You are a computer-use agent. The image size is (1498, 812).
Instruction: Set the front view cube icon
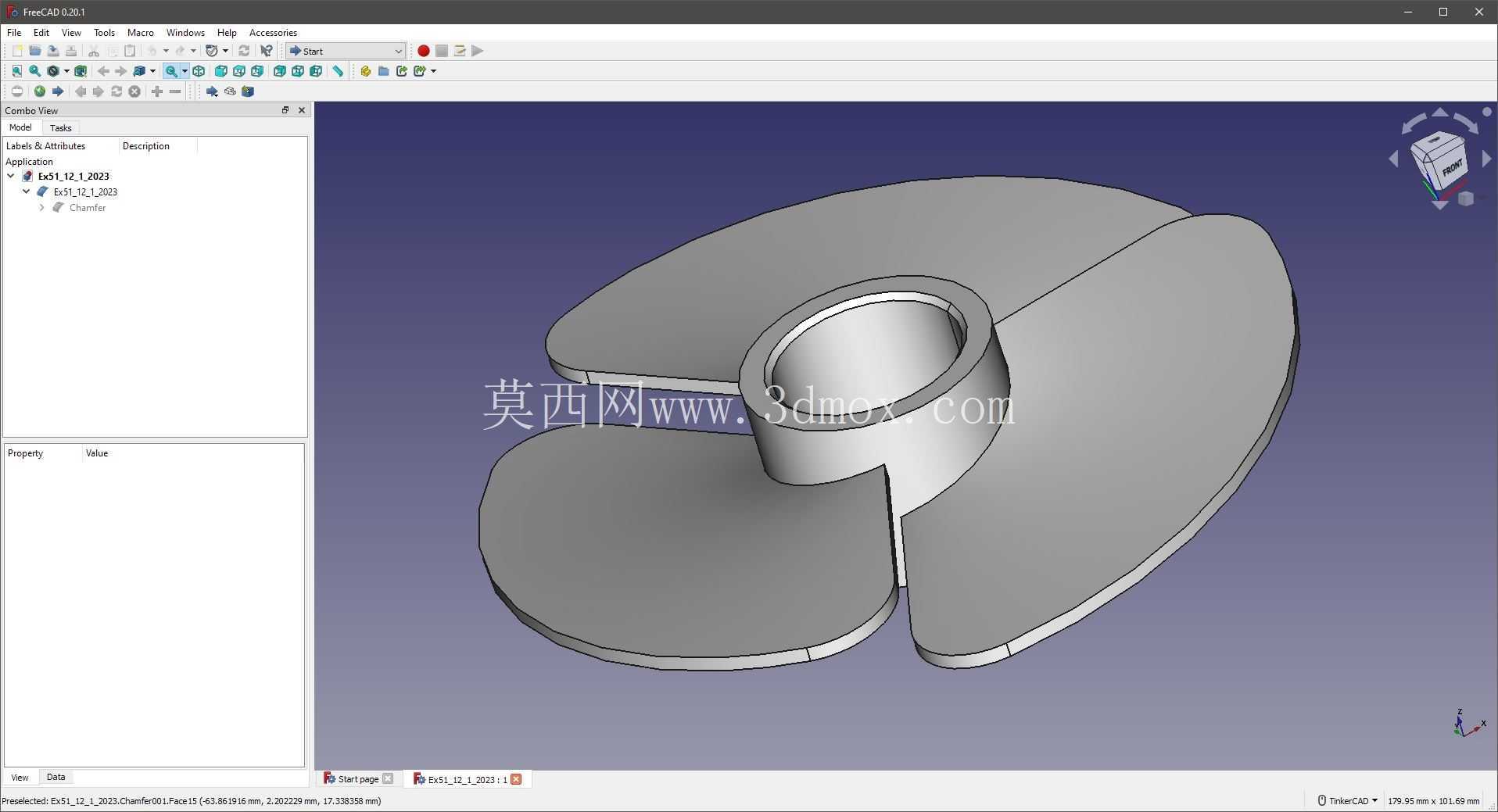pyautogui.click(x=221, y=71)
